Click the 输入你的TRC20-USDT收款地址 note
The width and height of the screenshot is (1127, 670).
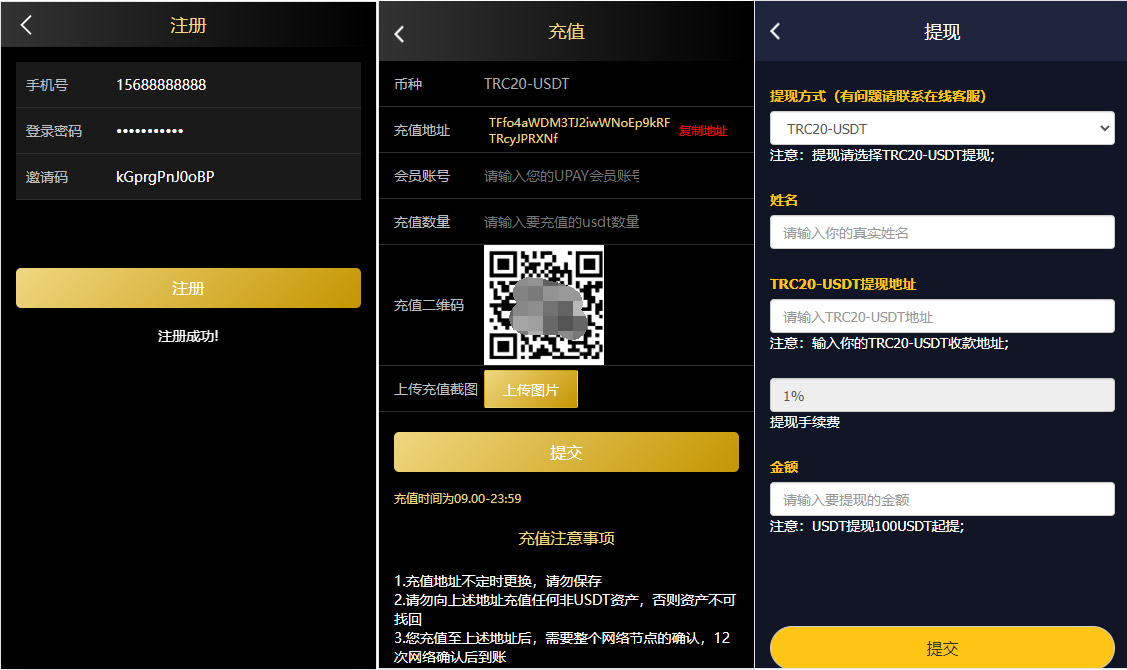pyautogui.click(x=889, y=344)
